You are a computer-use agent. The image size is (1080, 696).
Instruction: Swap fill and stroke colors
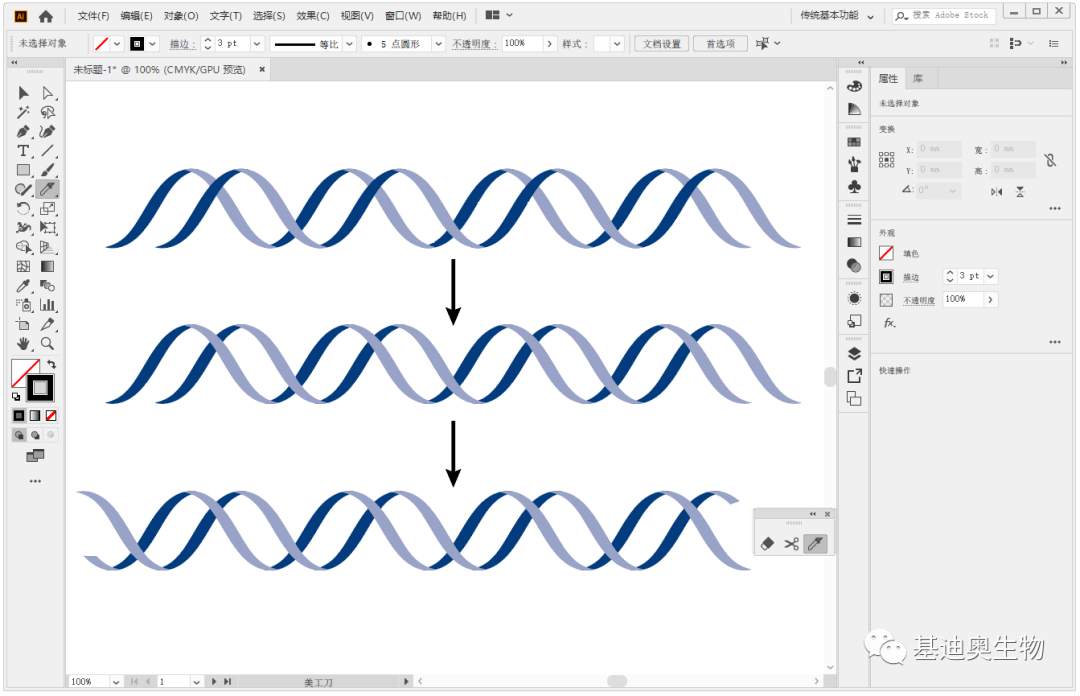pos(52,364)
